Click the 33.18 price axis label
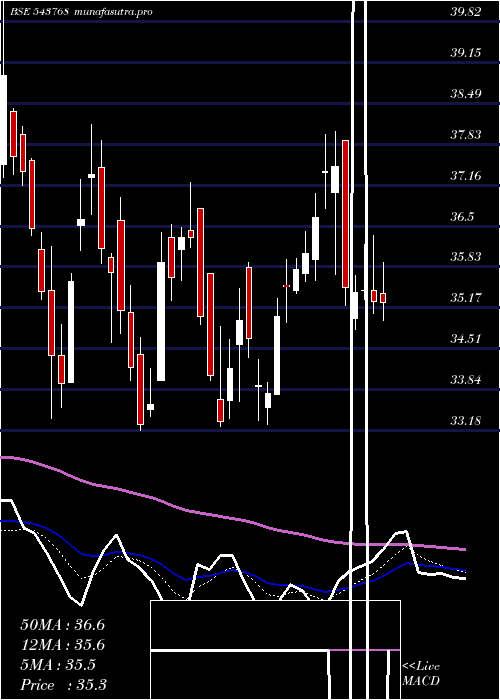500x700 pixels. [466, 421]
